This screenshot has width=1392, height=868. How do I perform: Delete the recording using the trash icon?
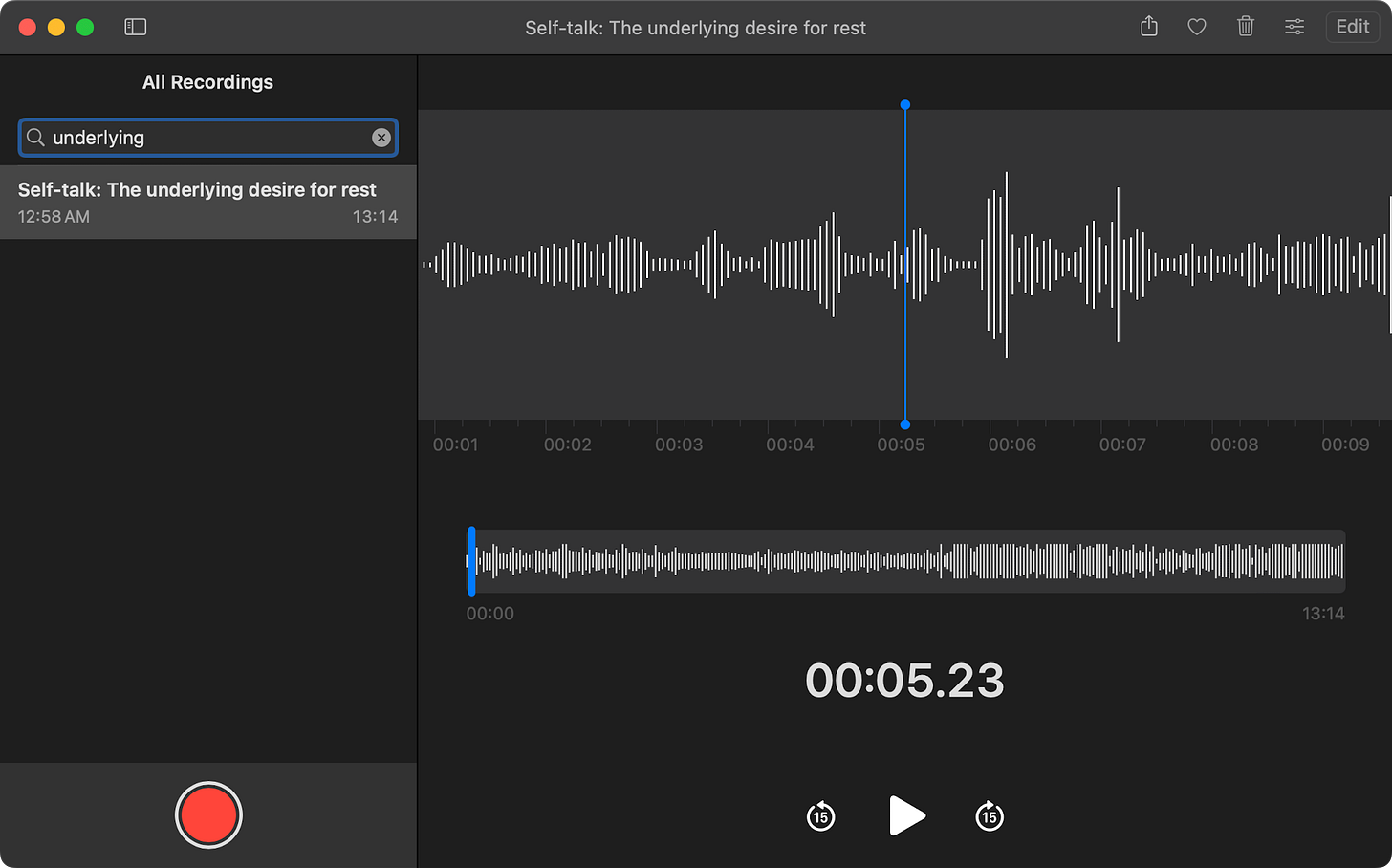click(x=1246, y=27)
